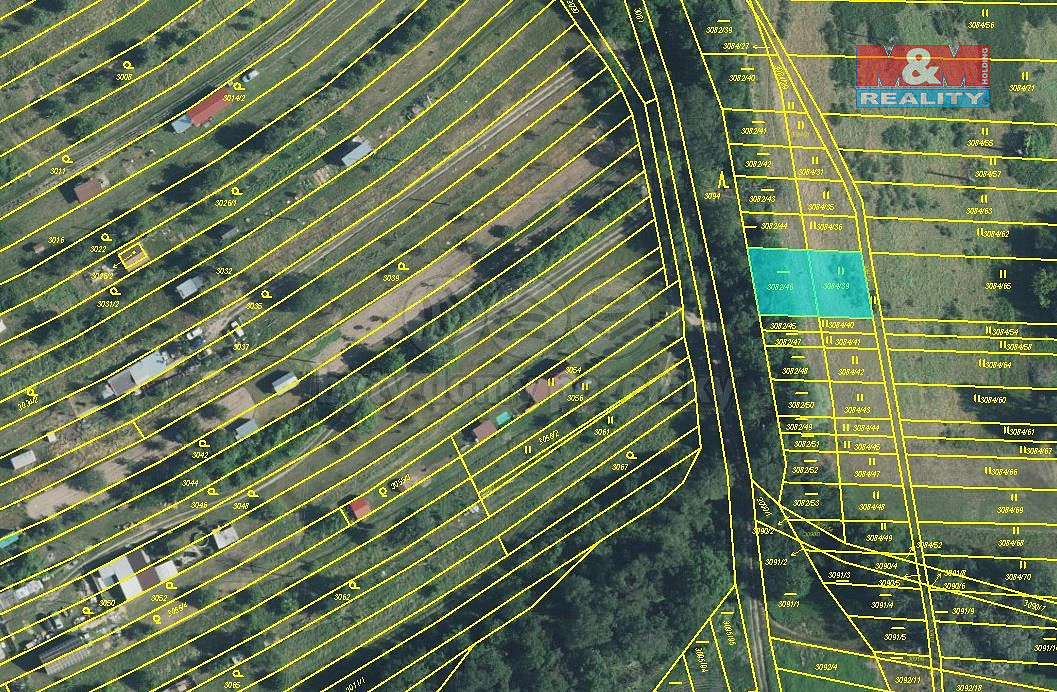Click parcel label 3082/41
The height and width of the screenshot is (692, 1057).
754,131
